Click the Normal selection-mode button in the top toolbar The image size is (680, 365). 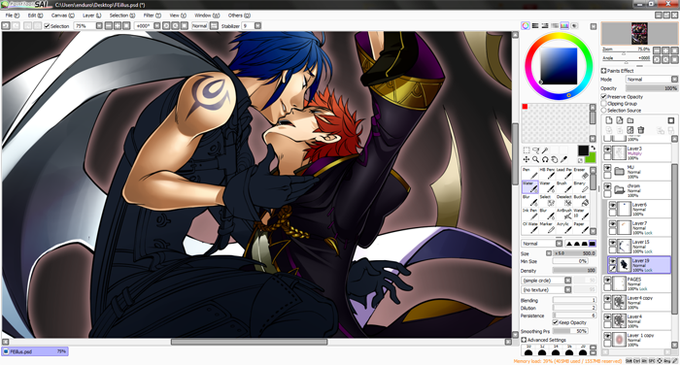click(x=199, y=26)
